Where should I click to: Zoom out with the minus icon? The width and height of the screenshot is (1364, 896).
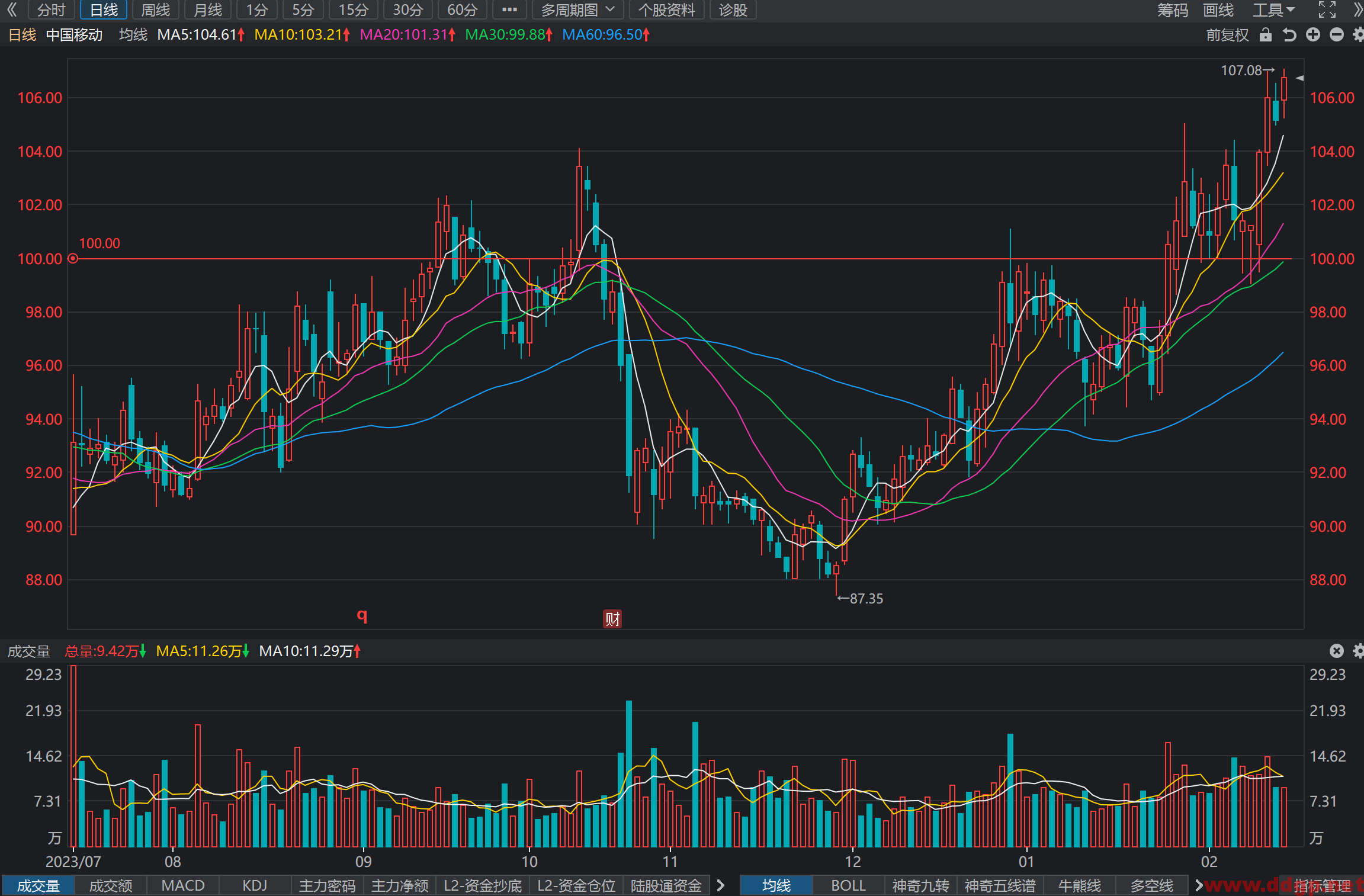point(1337,35)
